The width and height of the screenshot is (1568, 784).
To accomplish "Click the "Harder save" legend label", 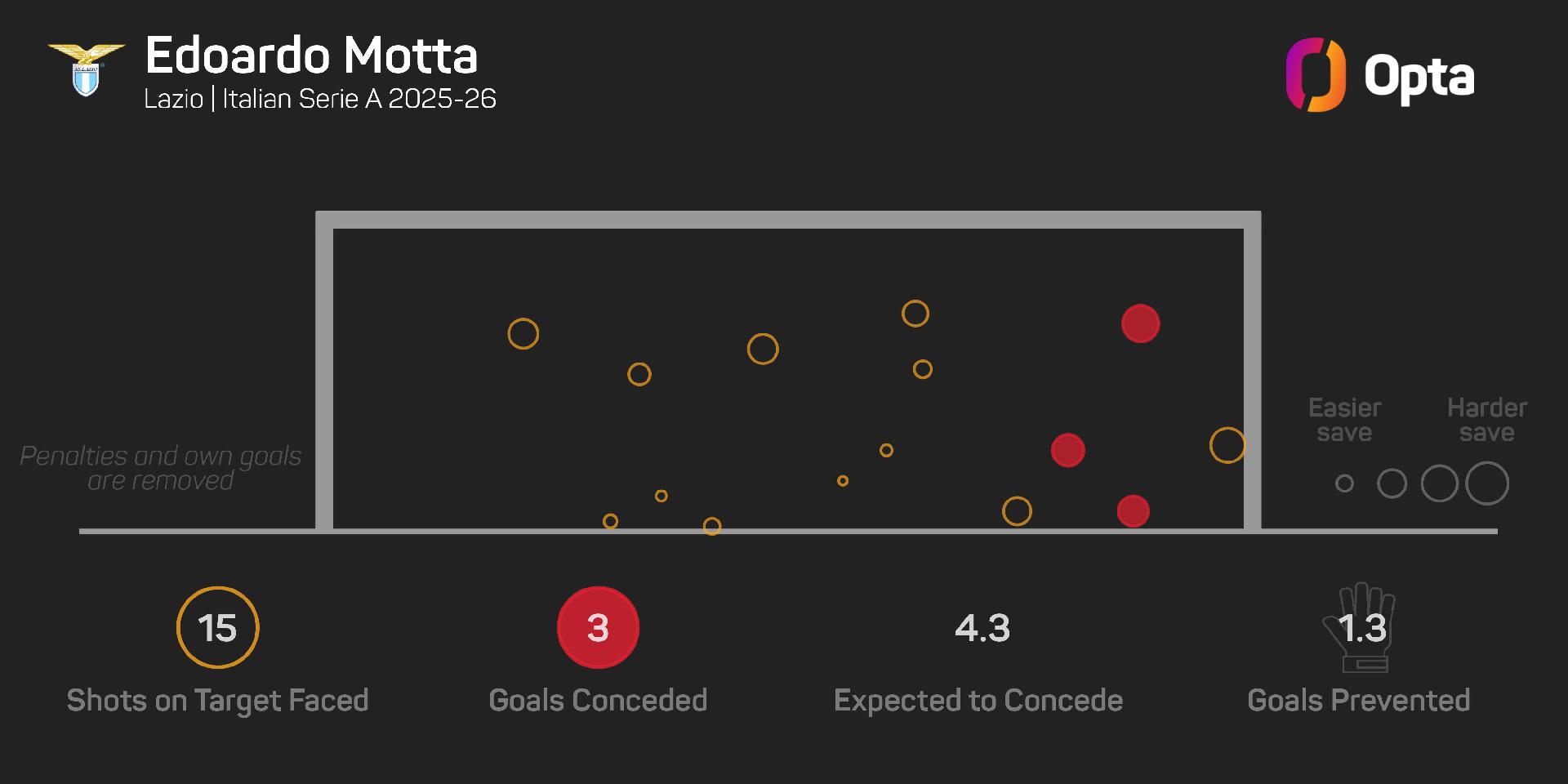I will [1486, 420].
